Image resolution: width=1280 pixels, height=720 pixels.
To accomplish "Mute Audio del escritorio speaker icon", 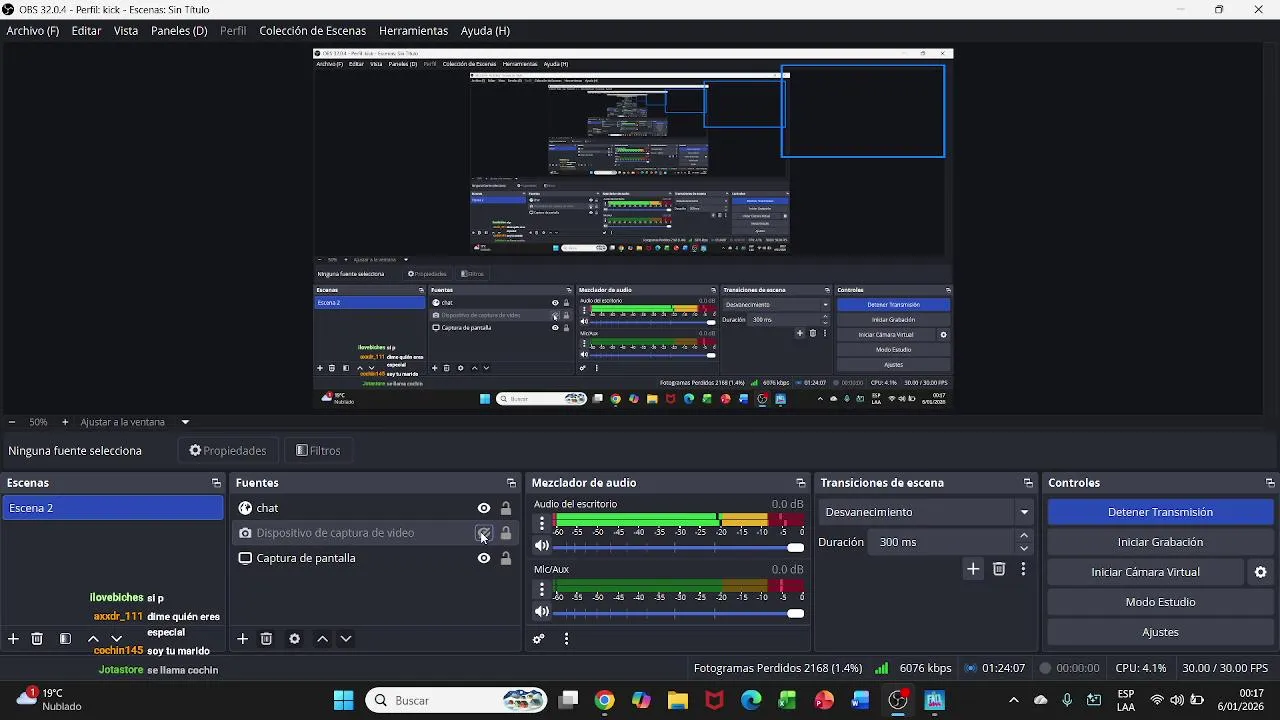I will 542,546.
